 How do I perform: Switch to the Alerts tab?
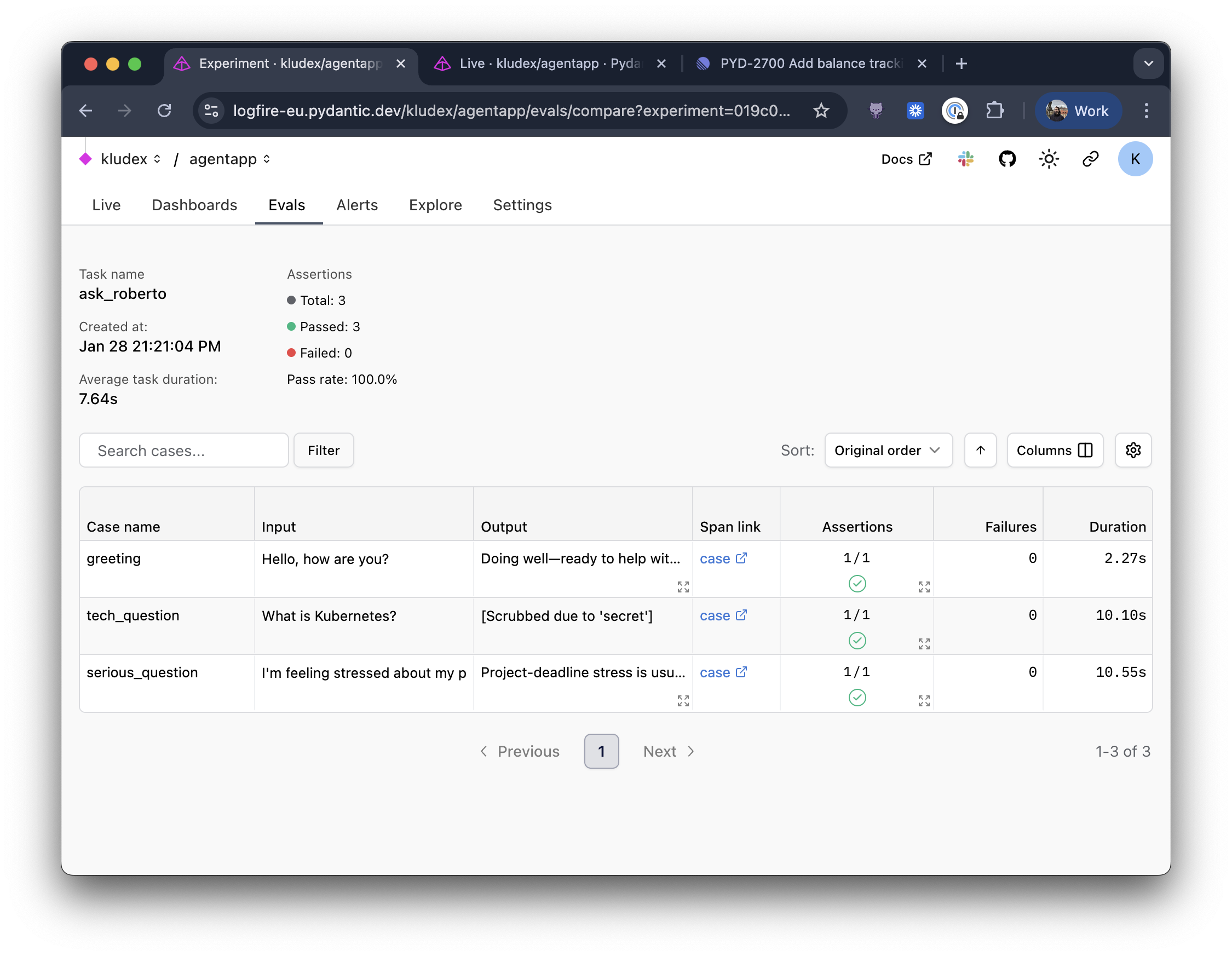356,205
